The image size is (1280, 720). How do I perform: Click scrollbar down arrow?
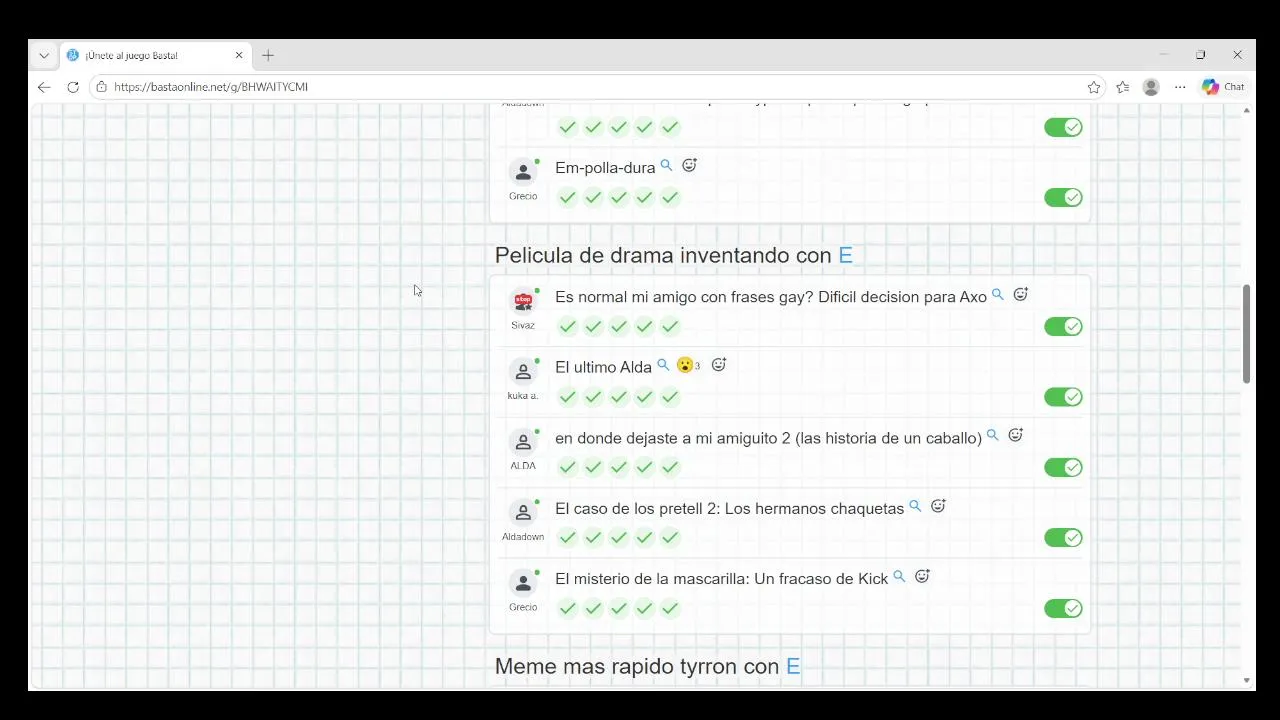coord(1246,681)
